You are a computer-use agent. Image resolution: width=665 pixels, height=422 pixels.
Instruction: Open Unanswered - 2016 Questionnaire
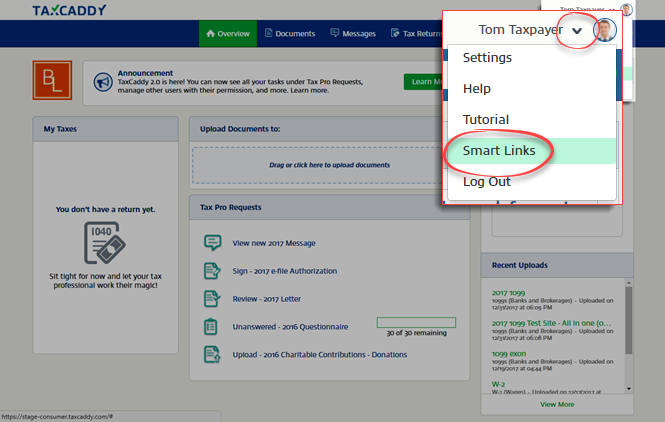(x=290, y=327)
